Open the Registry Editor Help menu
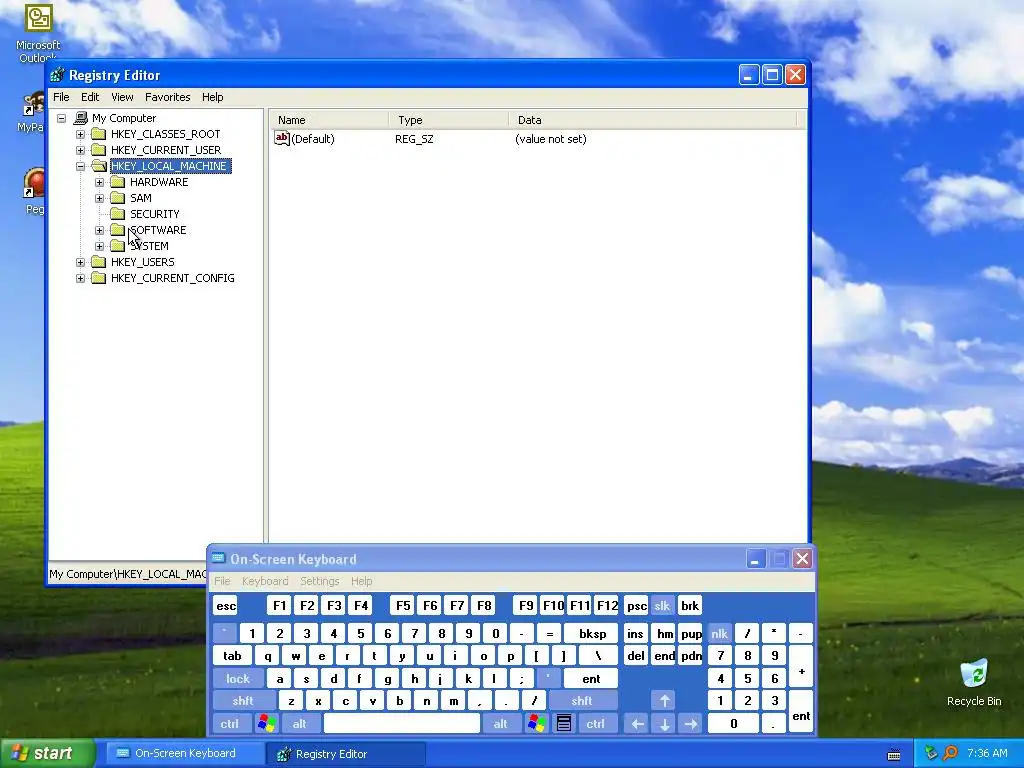The height and width of the screenshot is (768, 1024). [x=212, y=97]
